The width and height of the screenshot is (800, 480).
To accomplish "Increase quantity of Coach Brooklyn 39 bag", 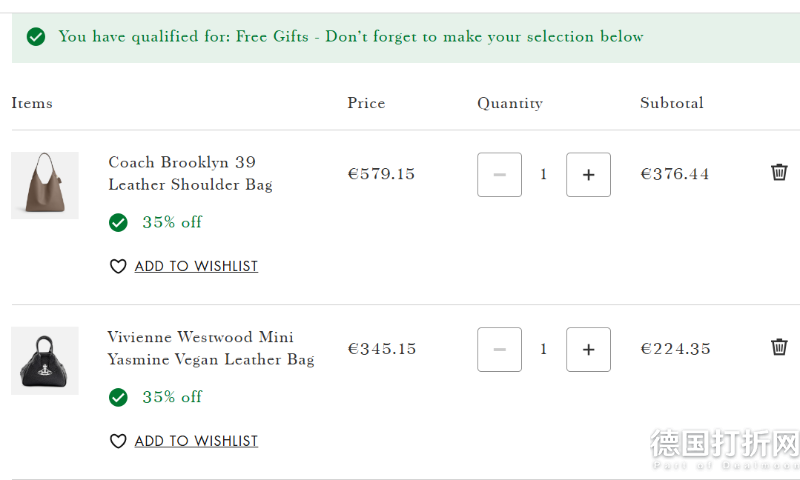I will (x=588, y=174).
